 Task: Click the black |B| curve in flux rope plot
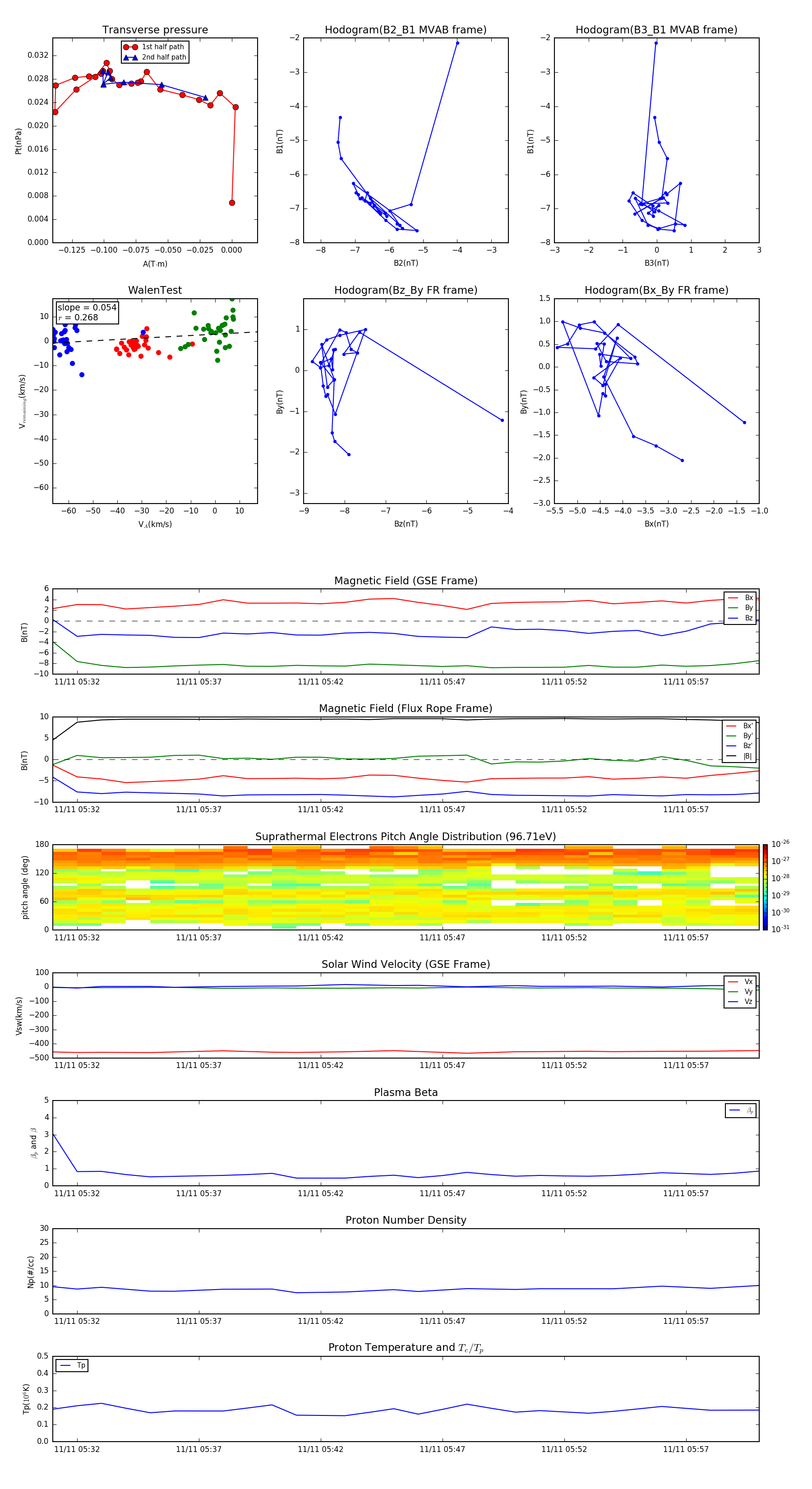pos(406,719)
